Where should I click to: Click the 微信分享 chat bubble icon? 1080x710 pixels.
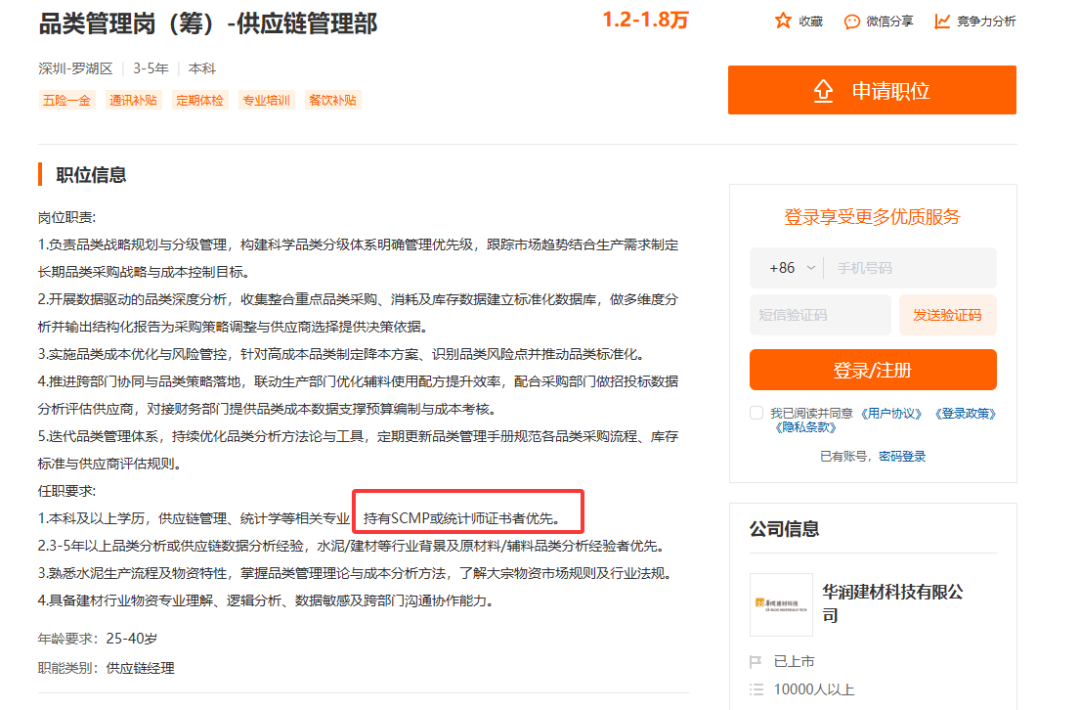[x=851, y=21]
